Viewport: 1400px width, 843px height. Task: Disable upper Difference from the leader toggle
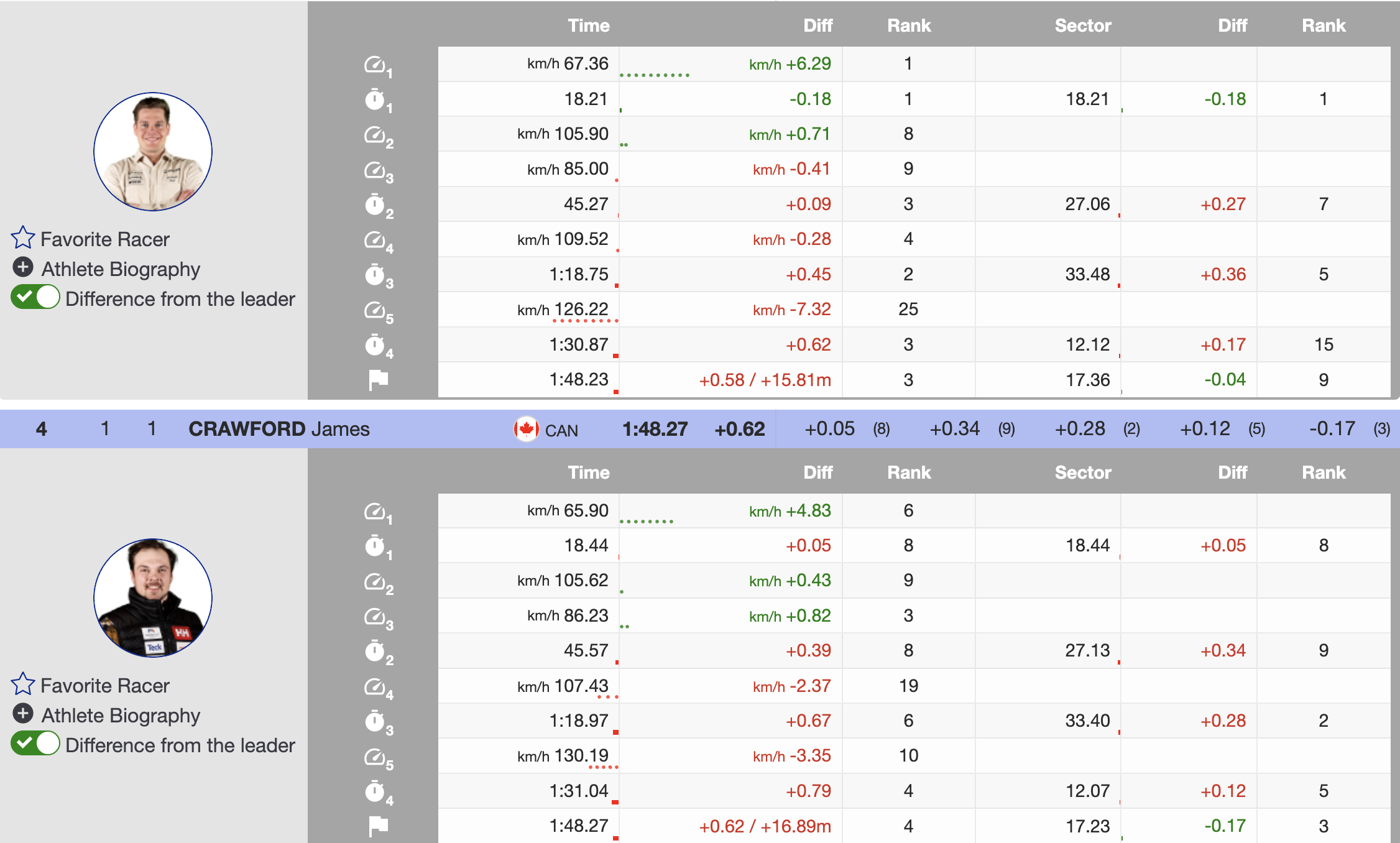(35, 298)
